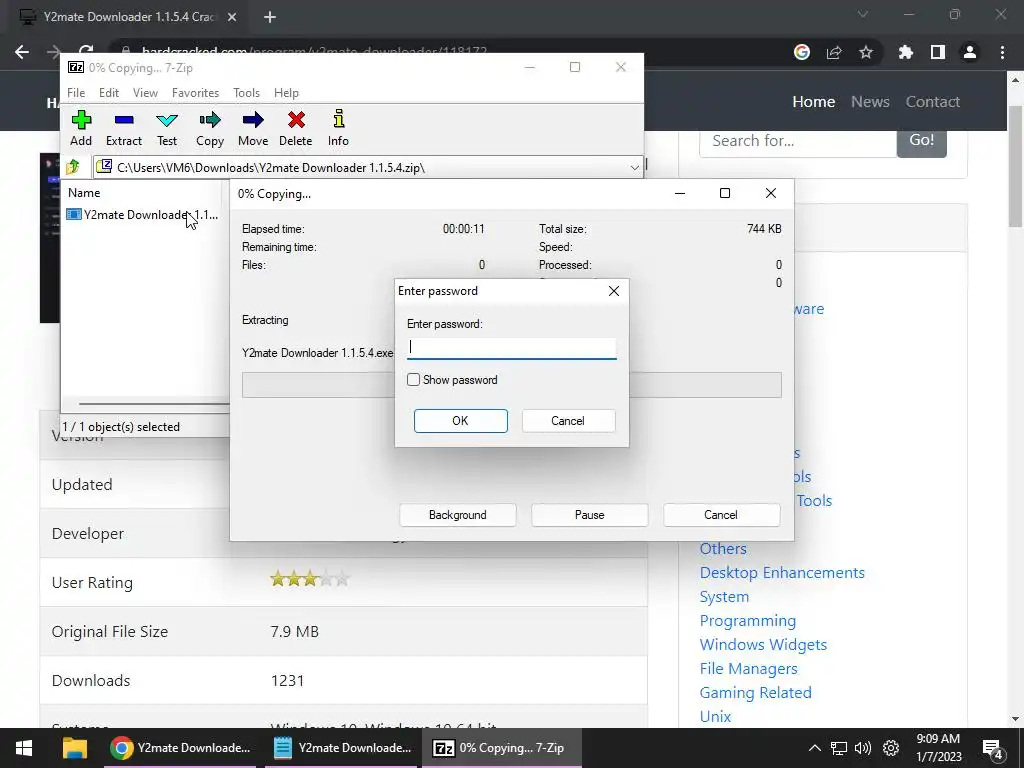1024x768 pixels.
Task: Close the Y2mate Downloader Chrome tab
Action: 232,17
